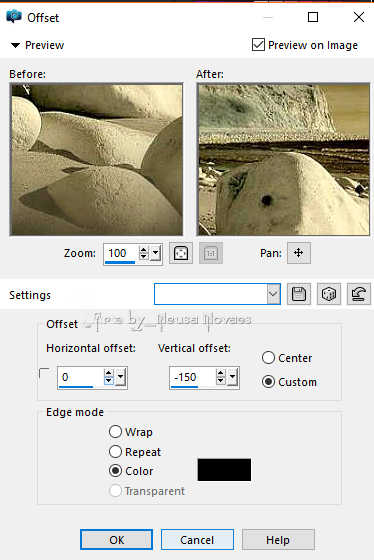Click the Pan navigate button
The height and width of the screenshot is (560, 374).
coord(299,253)
